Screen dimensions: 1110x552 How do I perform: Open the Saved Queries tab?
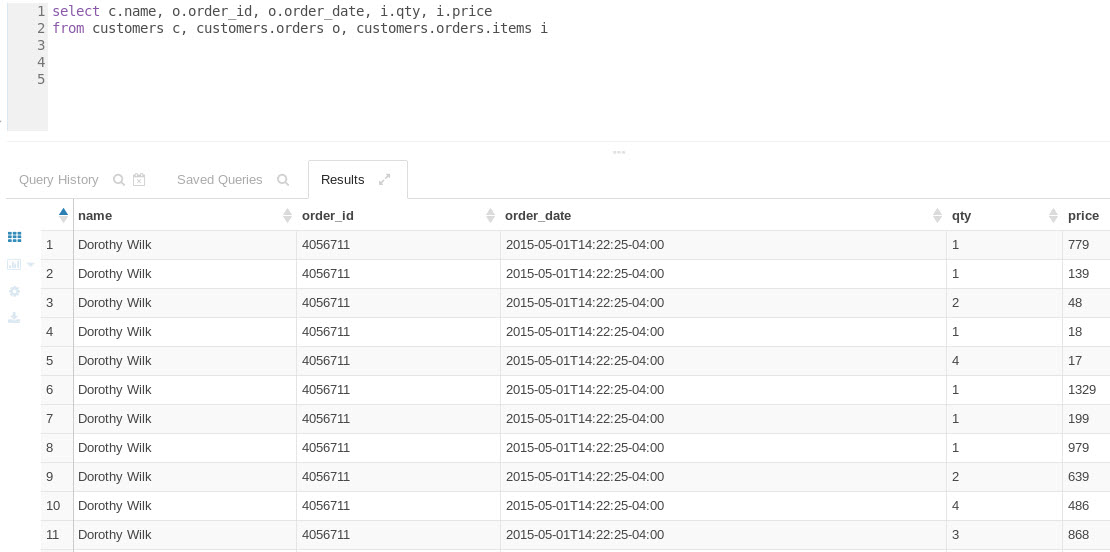click(219, 180)
